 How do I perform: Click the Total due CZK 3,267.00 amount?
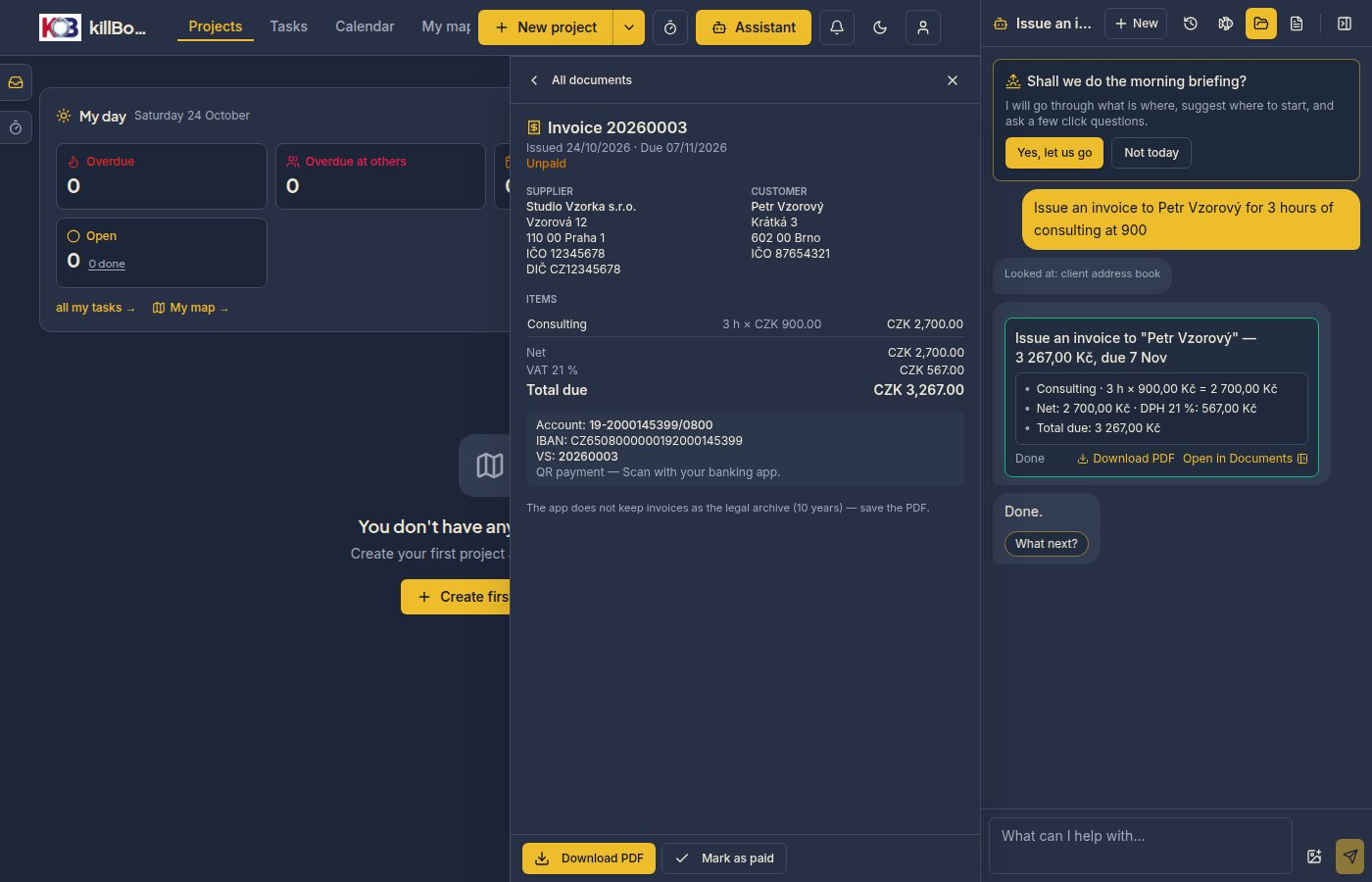pyautogui.click(x=918, y=390)
